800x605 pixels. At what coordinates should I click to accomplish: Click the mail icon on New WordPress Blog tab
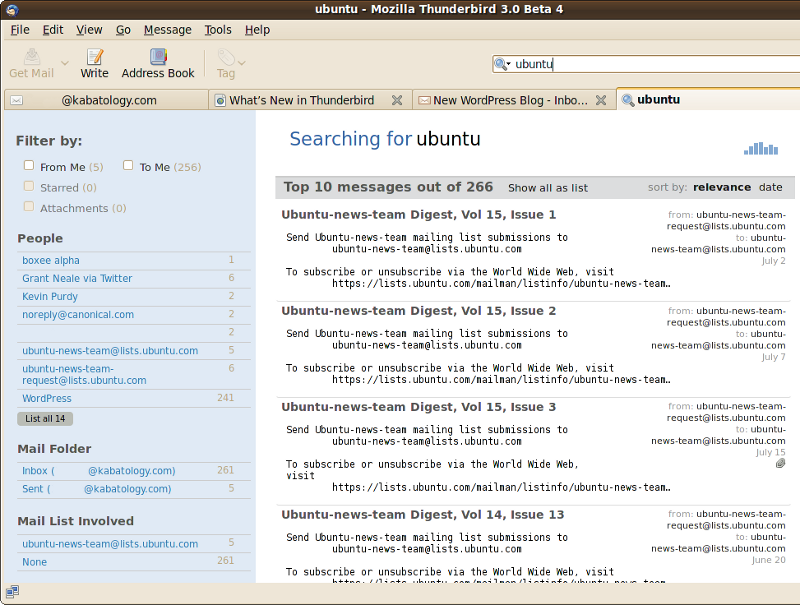click(x=424, y=100)
